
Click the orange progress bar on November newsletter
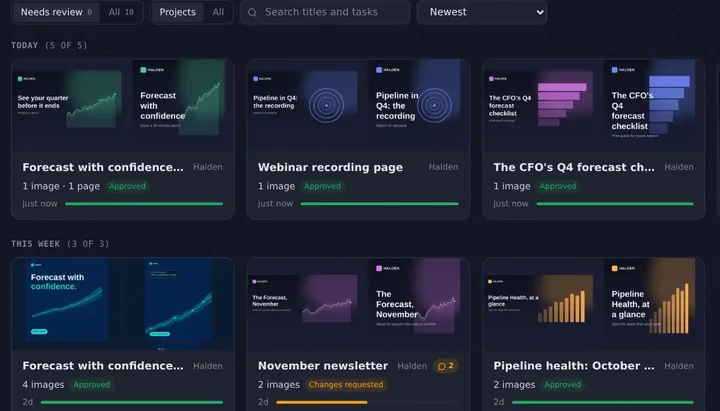(321, 402)
